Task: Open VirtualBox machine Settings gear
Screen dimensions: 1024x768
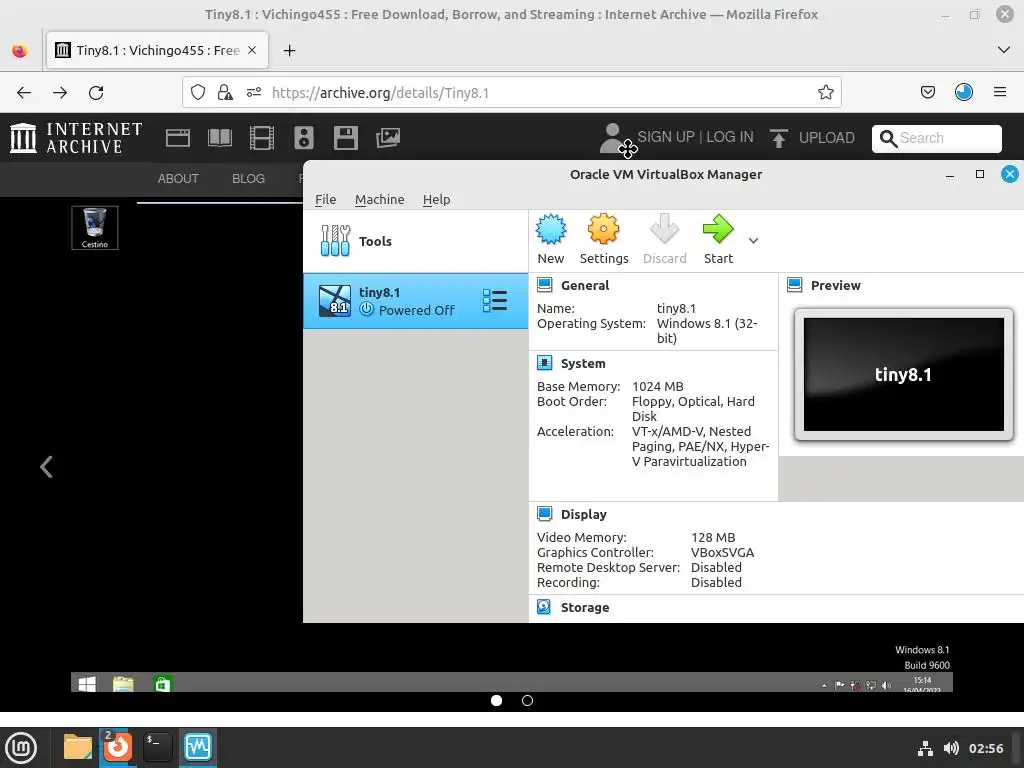Action: (x=603, y=239)
